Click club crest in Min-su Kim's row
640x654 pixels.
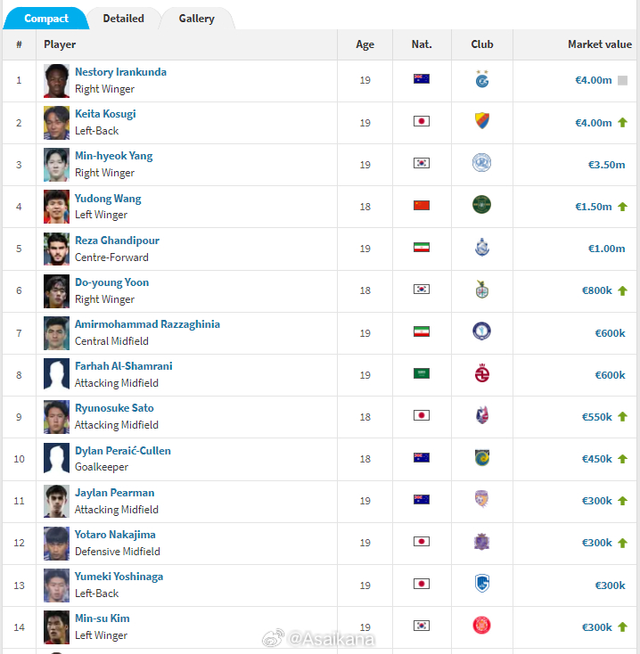482,626
